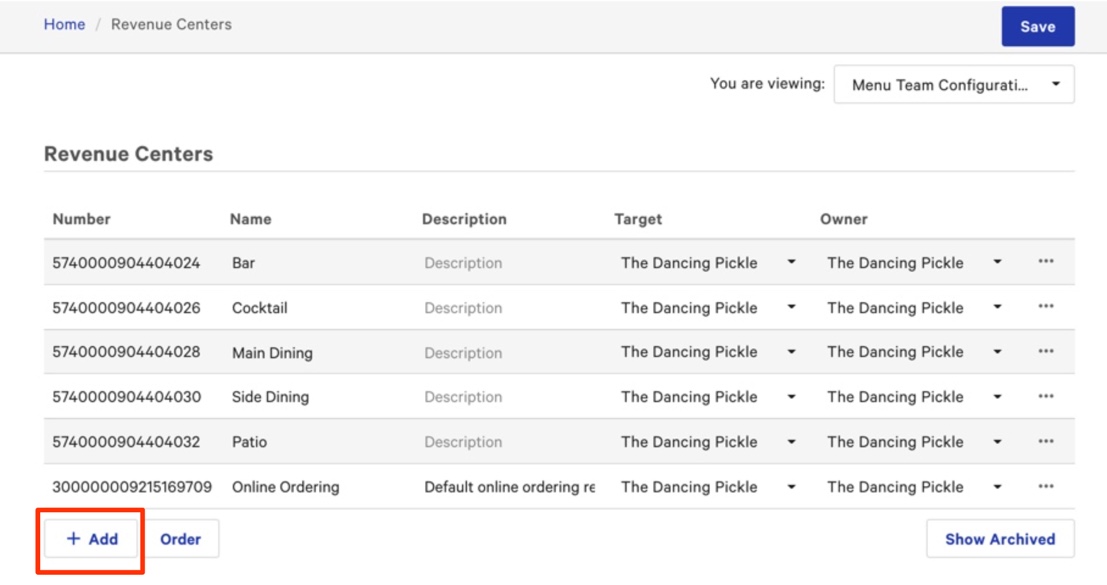This screenshot has height=585, width=1107.
Task: Go to Home via breadcrumb link
Action: click(64, 24)
